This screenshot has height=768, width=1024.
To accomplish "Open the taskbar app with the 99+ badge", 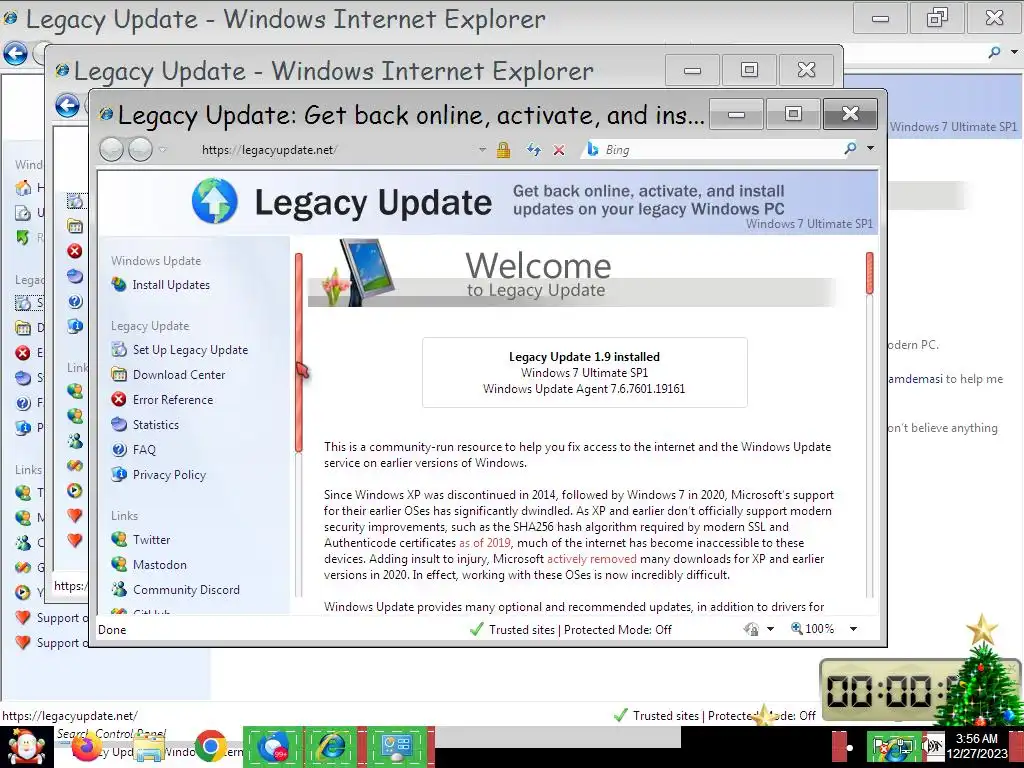I will point(273,746).
